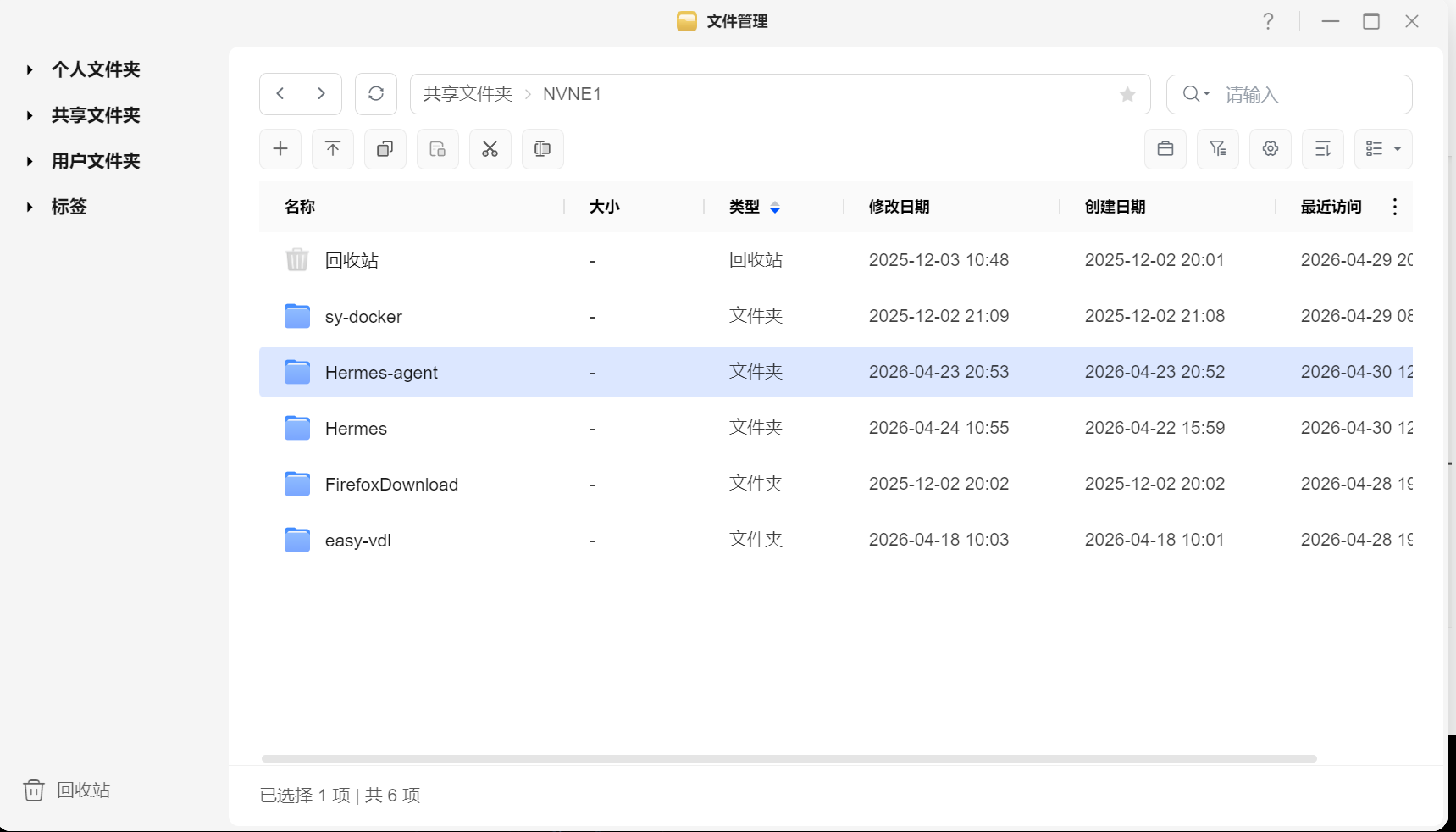1456x832 pixels.
Task: Select 用户文件夹 in the sidebar
Action: [96, 161]
